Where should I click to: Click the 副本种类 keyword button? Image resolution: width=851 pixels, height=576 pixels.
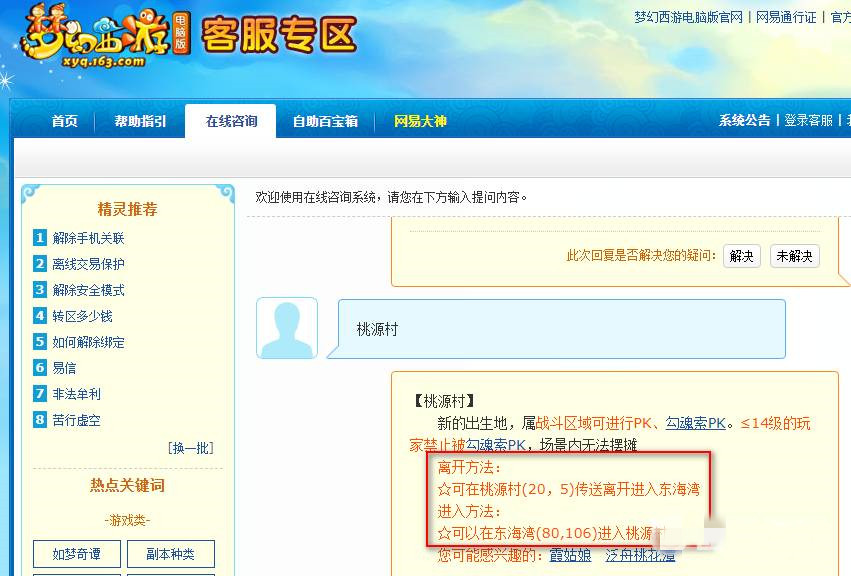pos(173,554)
